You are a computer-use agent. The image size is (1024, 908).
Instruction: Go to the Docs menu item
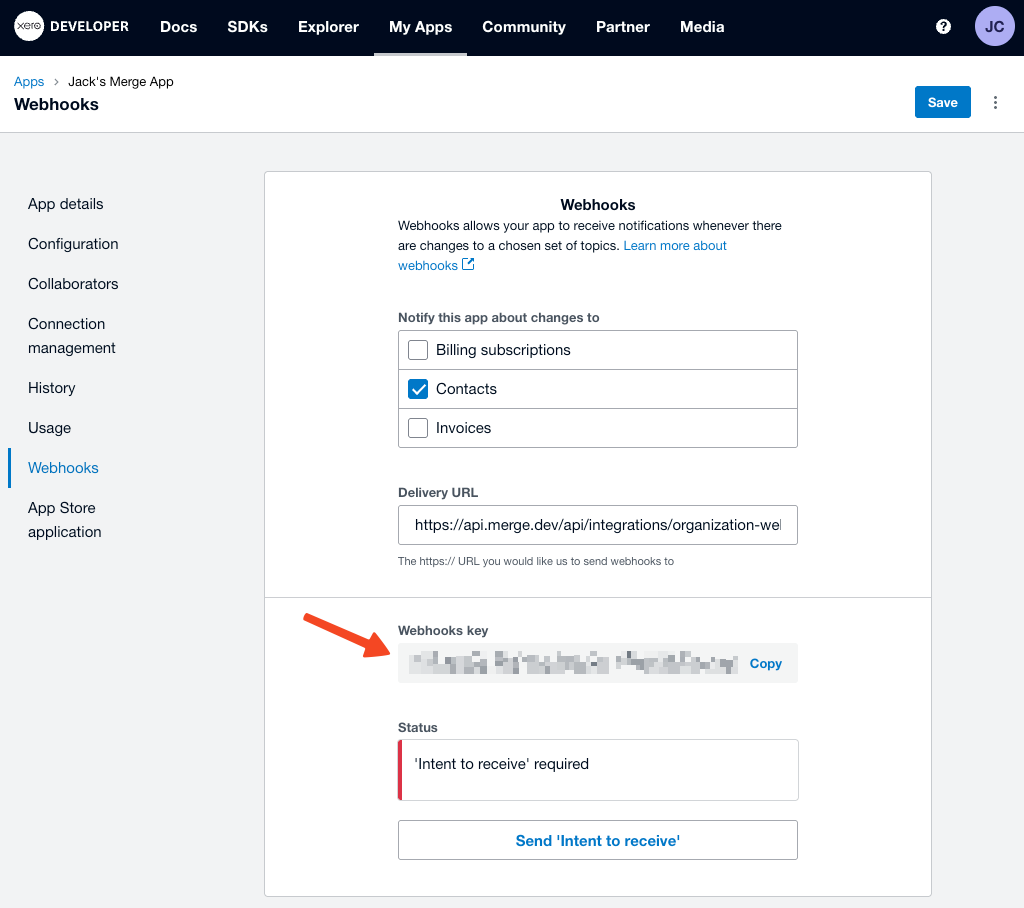tap(178, 27)
